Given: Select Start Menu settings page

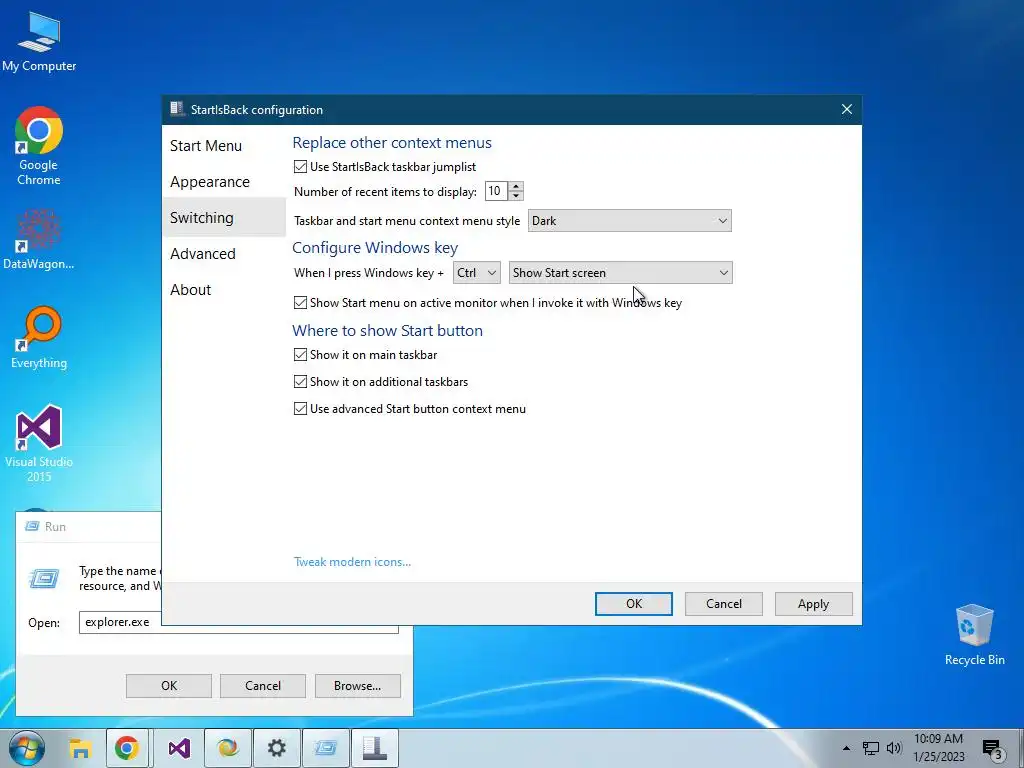Looking at the screenshot, I should 223,146.
